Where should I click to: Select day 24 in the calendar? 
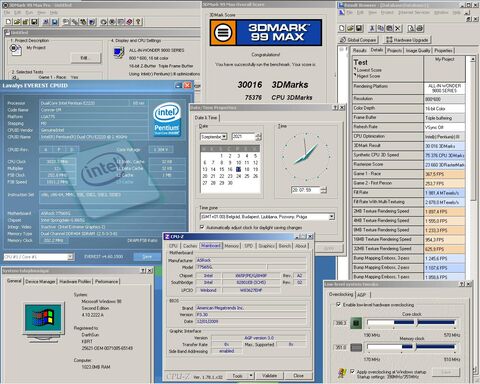(x=238, y=176)
